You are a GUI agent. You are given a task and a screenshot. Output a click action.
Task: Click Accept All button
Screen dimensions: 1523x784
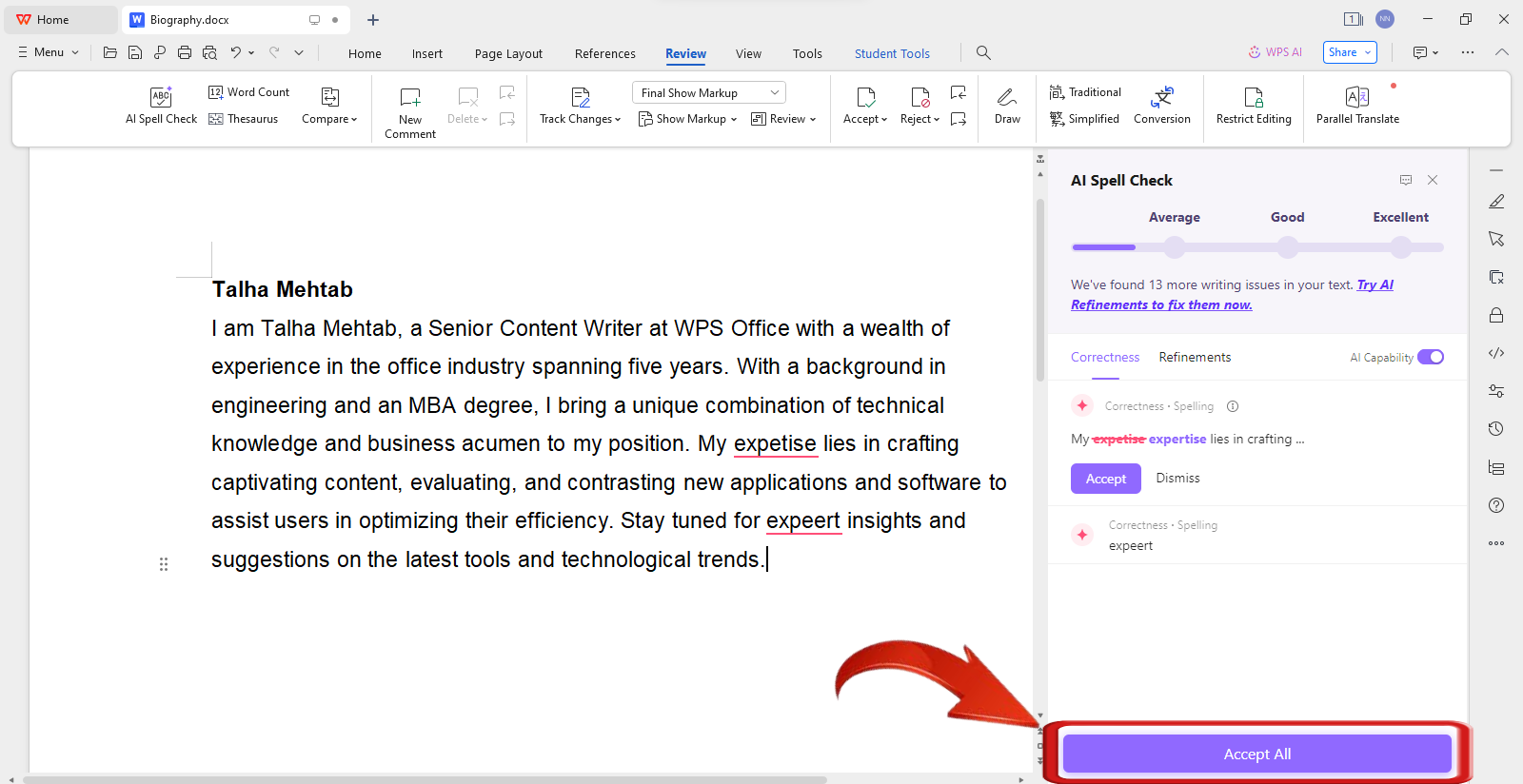pos(1257,754)
